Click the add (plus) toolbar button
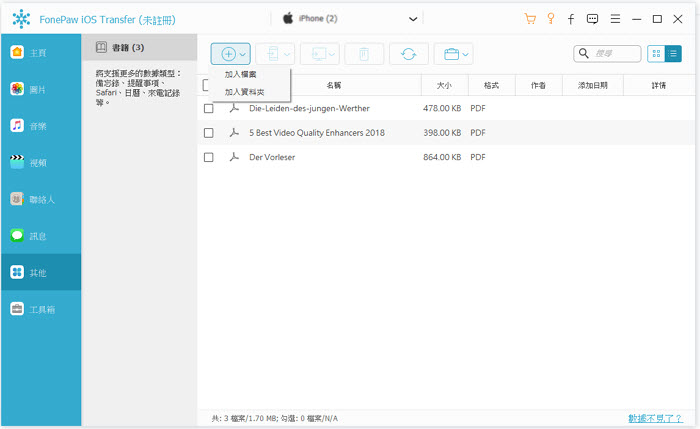The width and height of the screenshot is (700, 429). pos(229,54)
